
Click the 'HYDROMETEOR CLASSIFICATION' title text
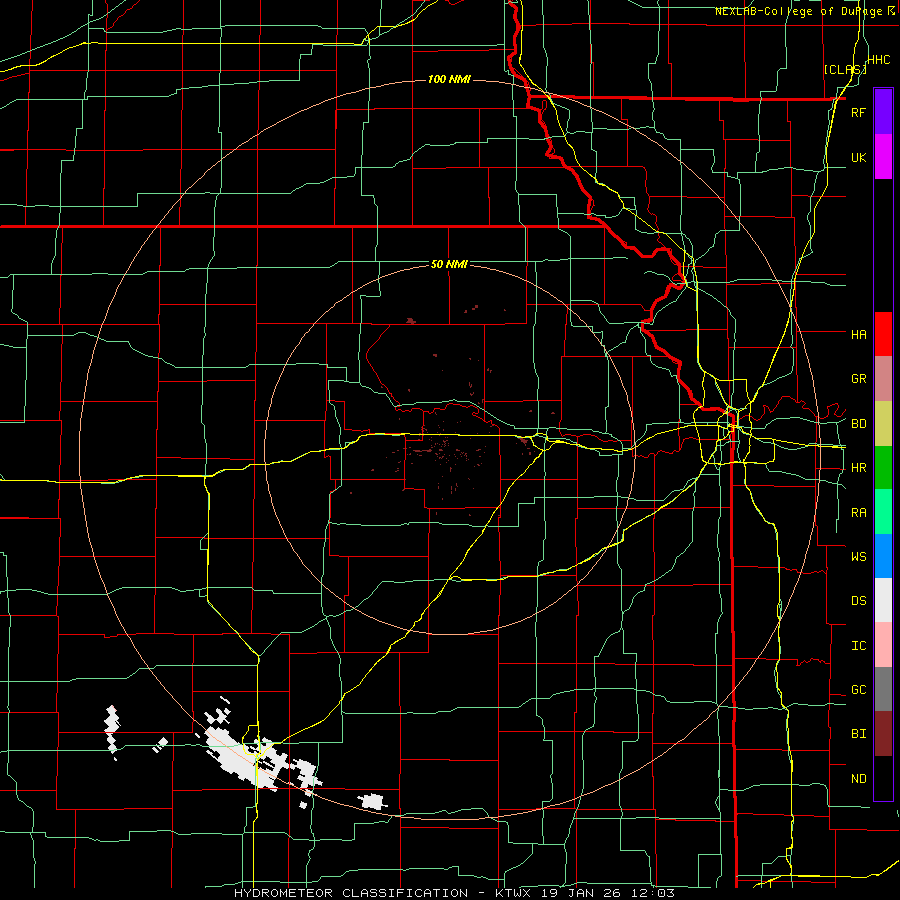coord(351,893)
